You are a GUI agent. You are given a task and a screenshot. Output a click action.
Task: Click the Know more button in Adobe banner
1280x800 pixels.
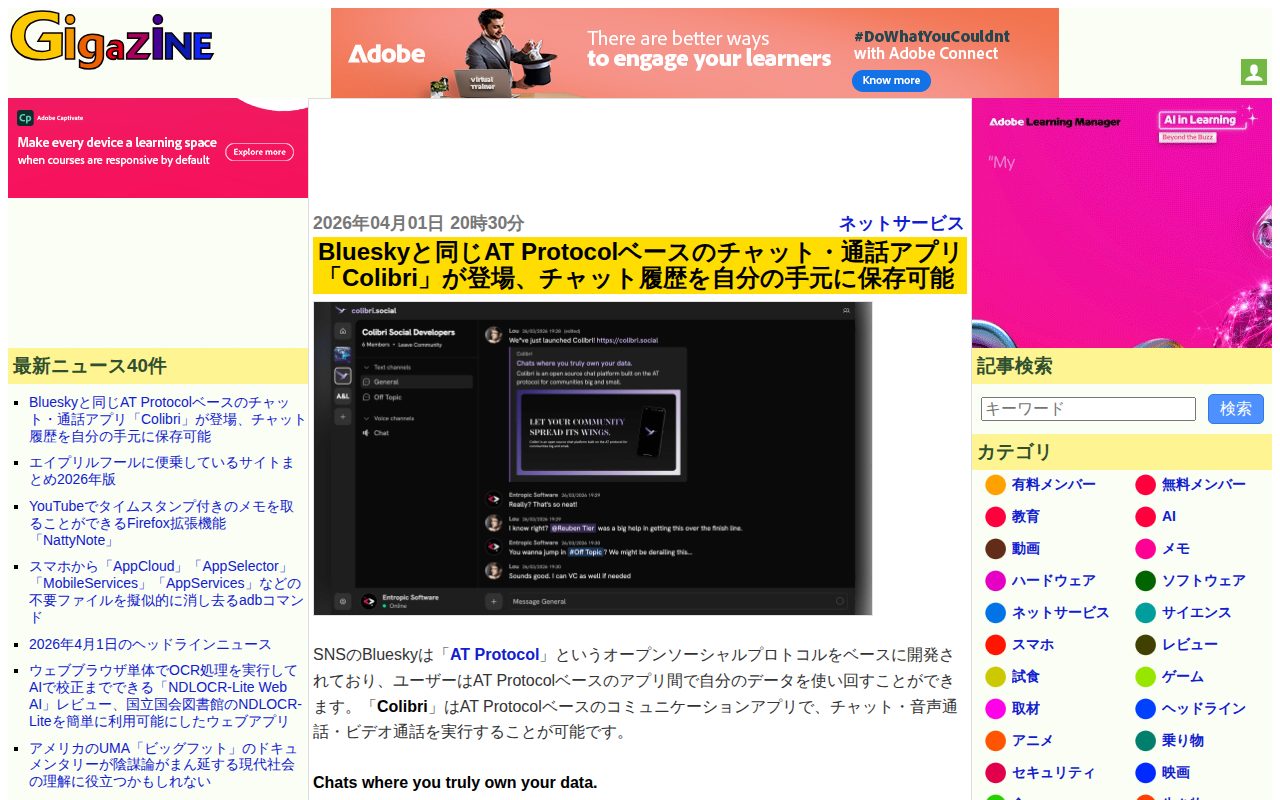(x=891, y=80)
